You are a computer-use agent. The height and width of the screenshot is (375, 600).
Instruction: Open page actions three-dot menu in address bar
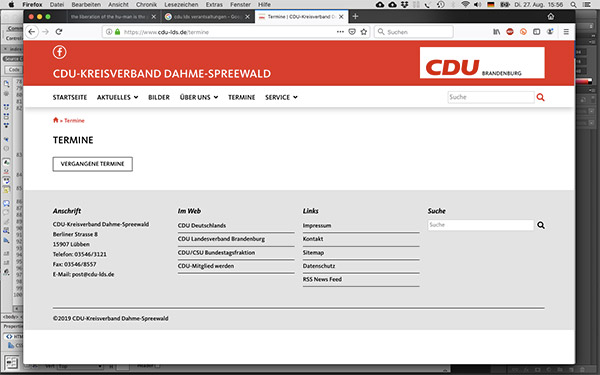click(x=340, y=32)
